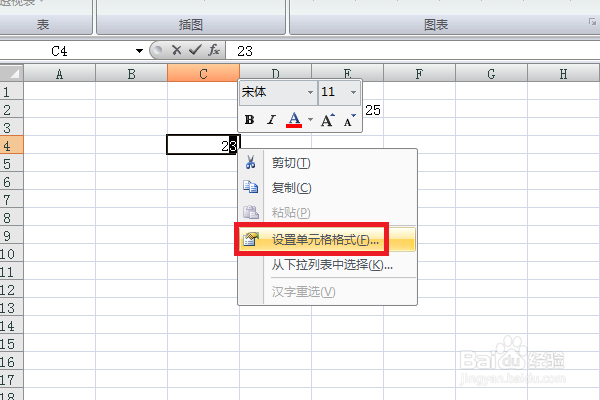Viewport: 600px width, 400px height.
Task: Click the copy icon in the context menu
Action: 251,187
